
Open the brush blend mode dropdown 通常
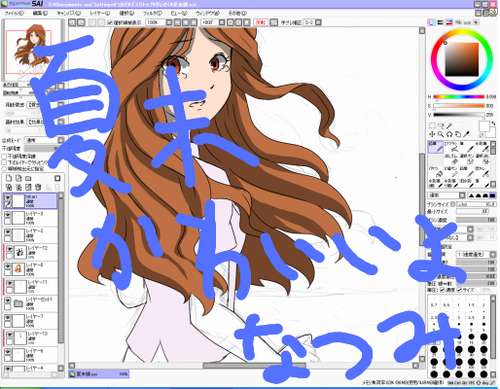(446, 195)
